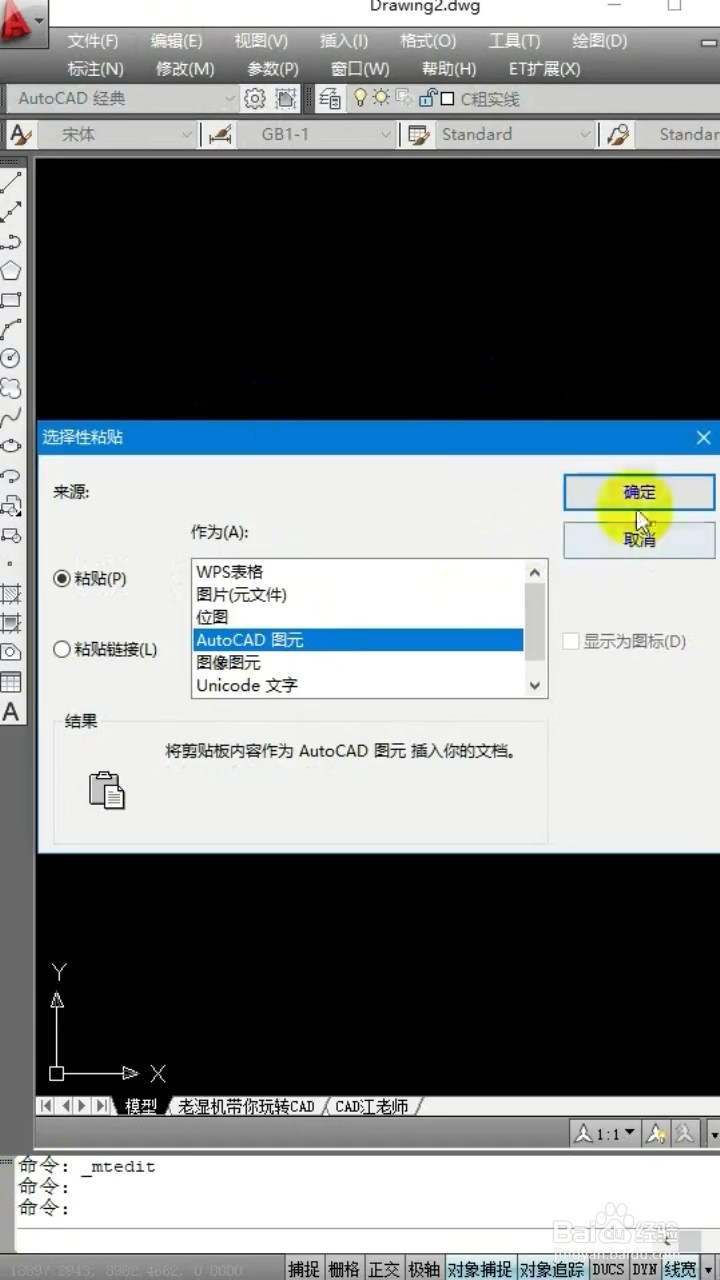Image resolution: width=720 pixels, height=1280 pixels.
Task: Click the annotation scale 1:1 icon
Action: pos(605,1133)
